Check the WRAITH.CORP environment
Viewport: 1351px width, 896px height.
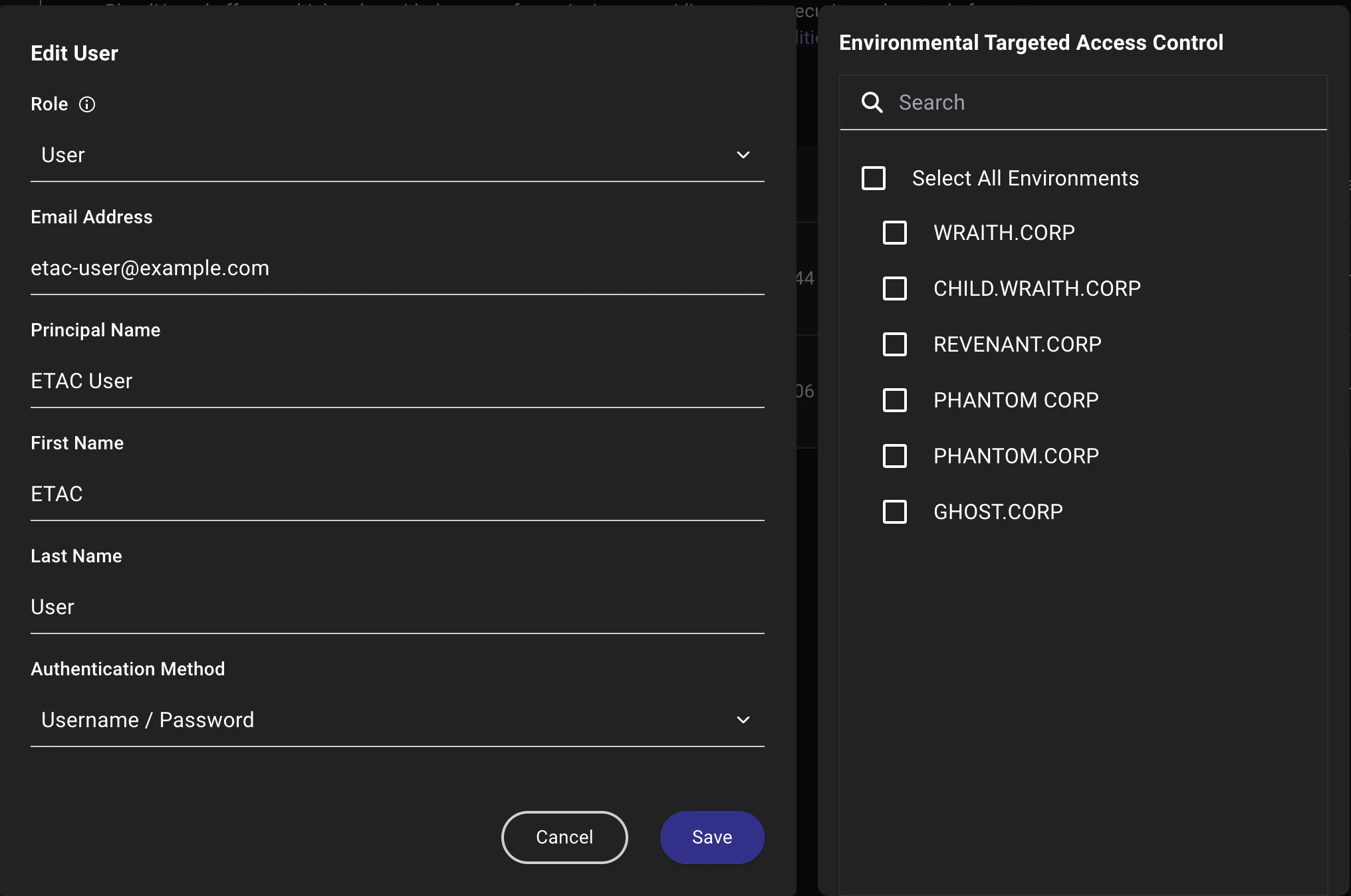tap(895, 233)
